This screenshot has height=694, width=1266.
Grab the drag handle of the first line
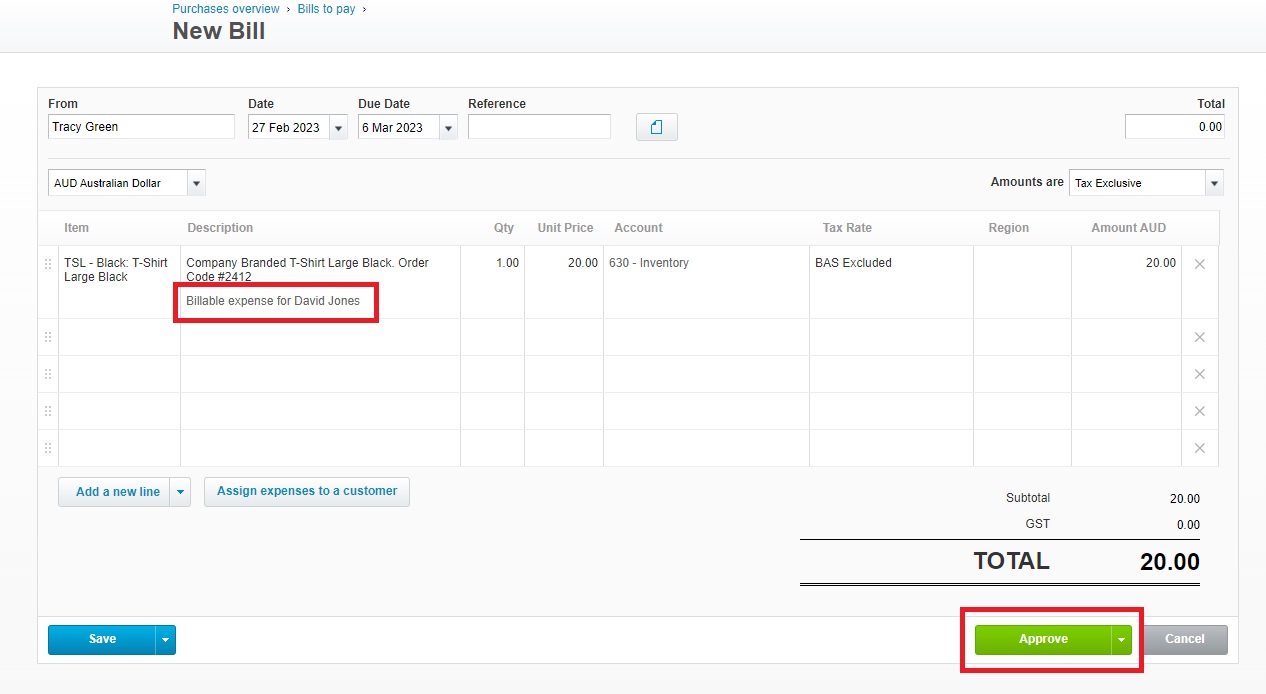coord(47,264)
